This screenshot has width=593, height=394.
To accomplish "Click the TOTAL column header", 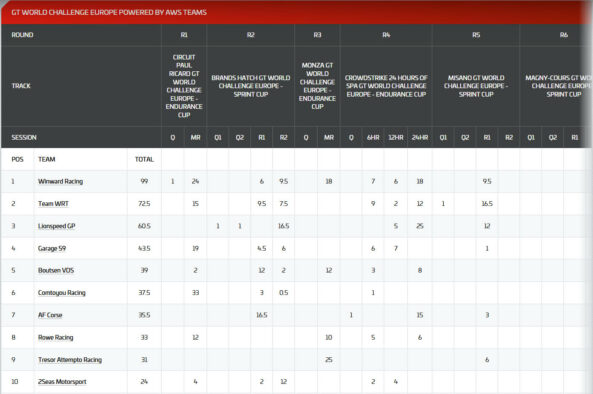I will 144,159.
